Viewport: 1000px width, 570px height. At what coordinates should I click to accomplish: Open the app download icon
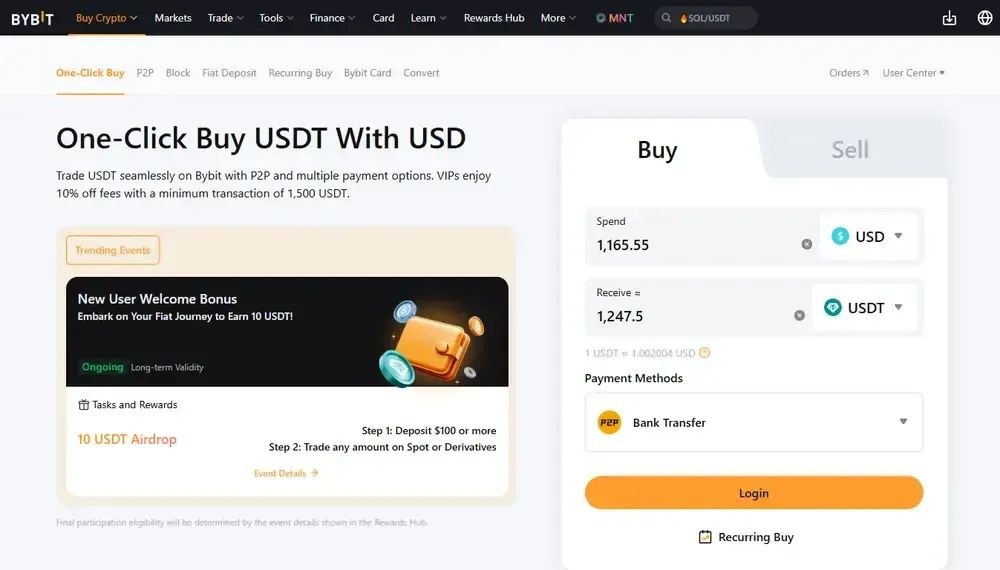949,18
